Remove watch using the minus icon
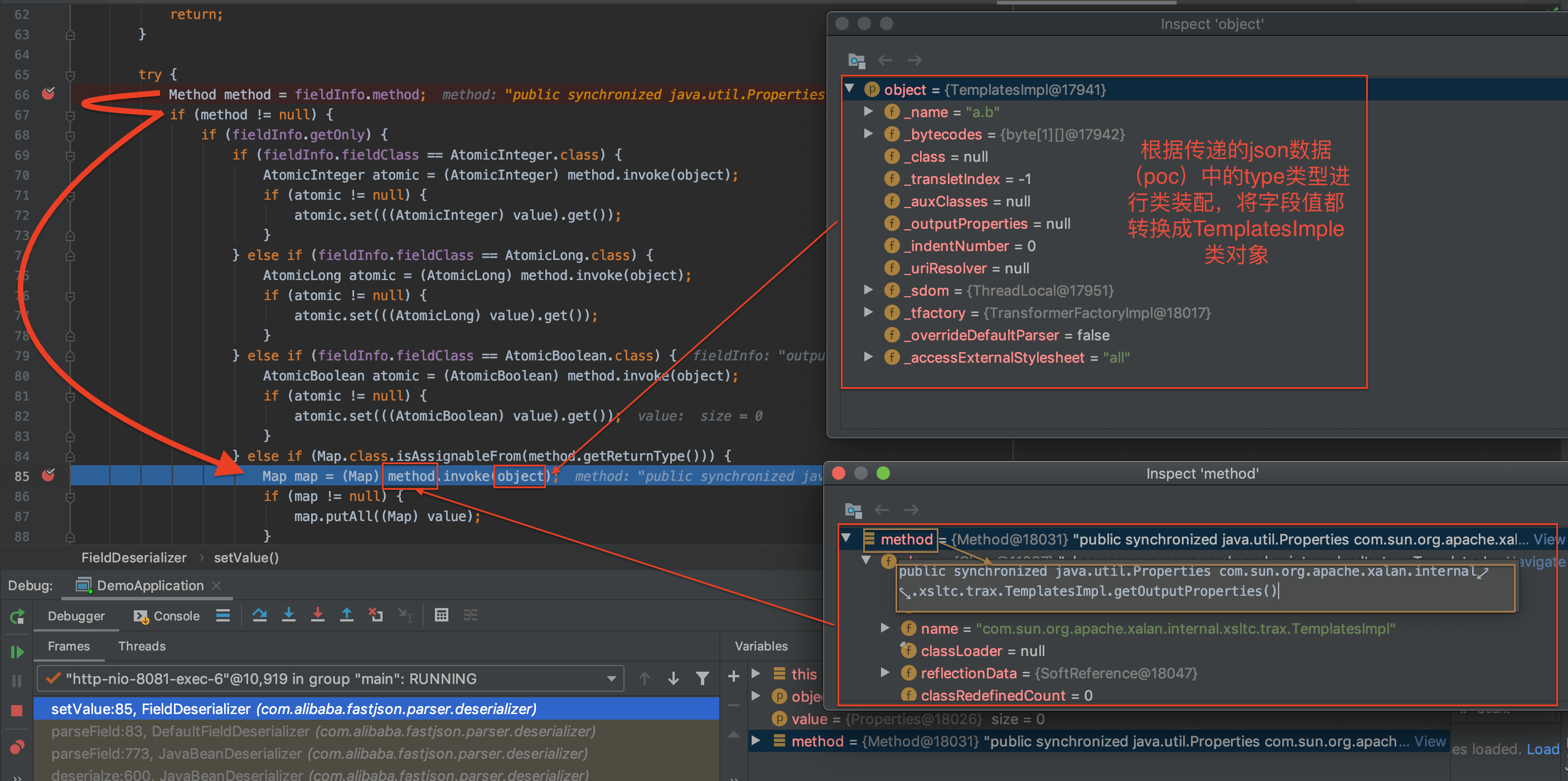 point(733,706)
